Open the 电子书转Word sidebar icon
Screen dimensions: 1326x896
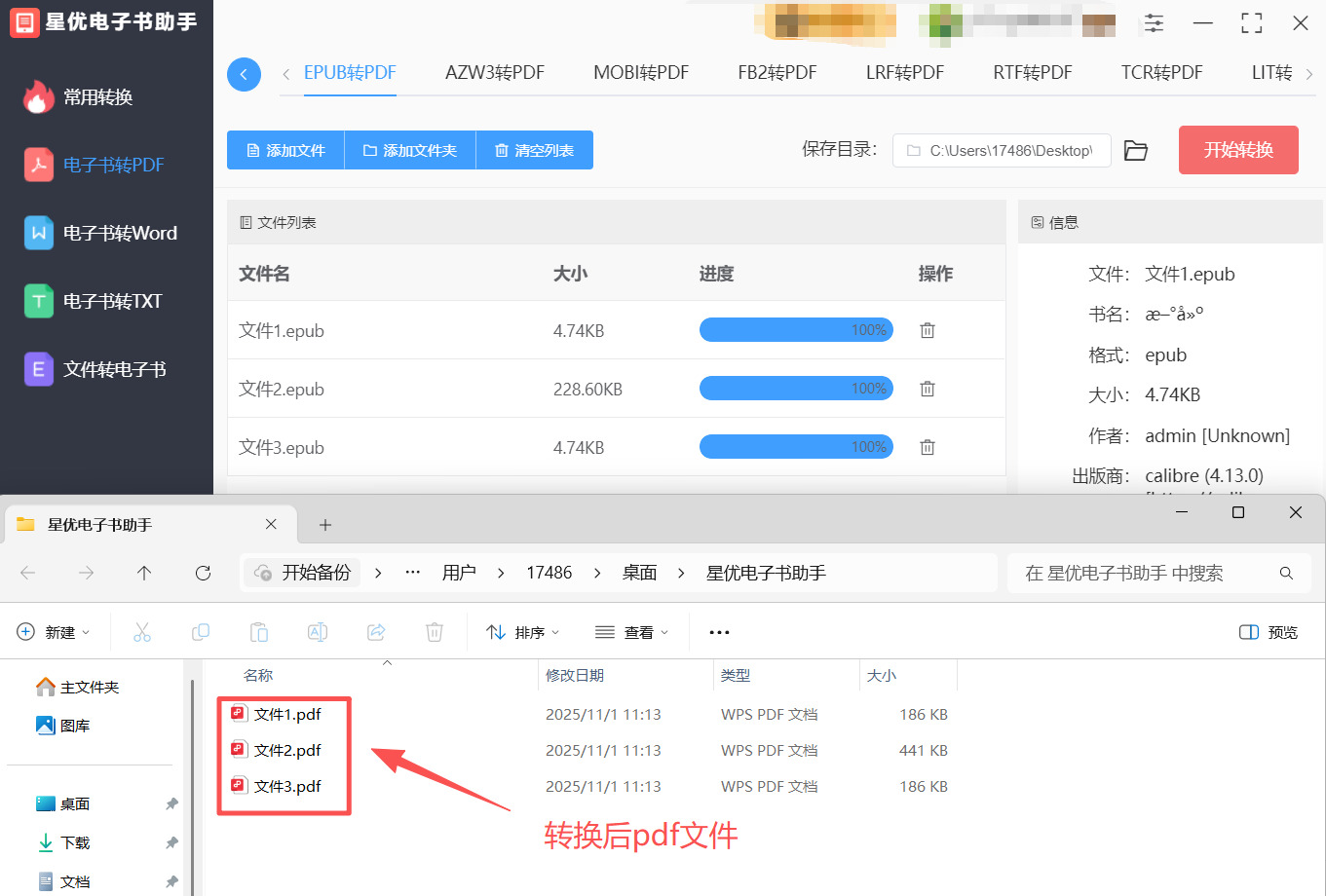click(39, 233)
